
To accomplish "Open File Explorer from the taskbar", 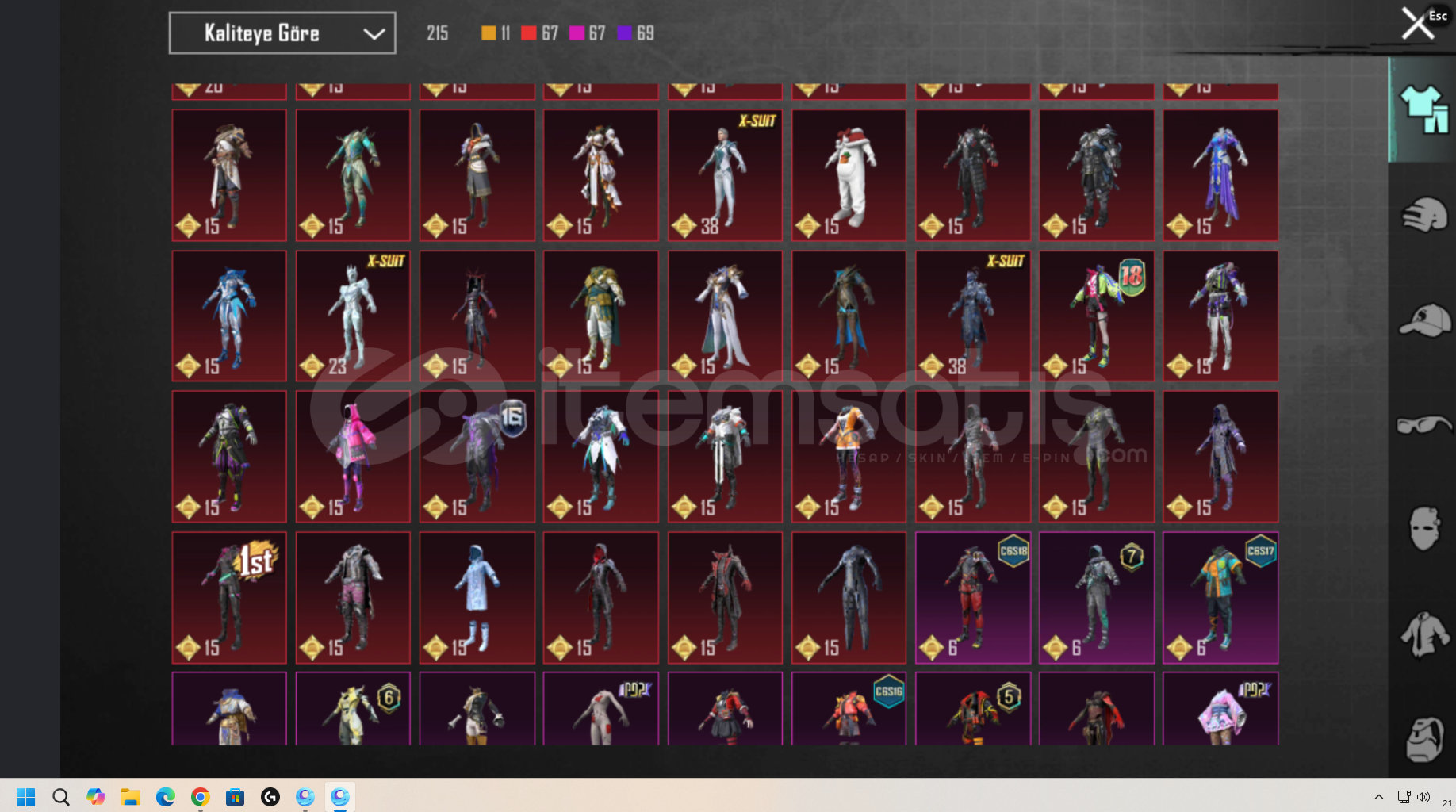I will (131, 797).
